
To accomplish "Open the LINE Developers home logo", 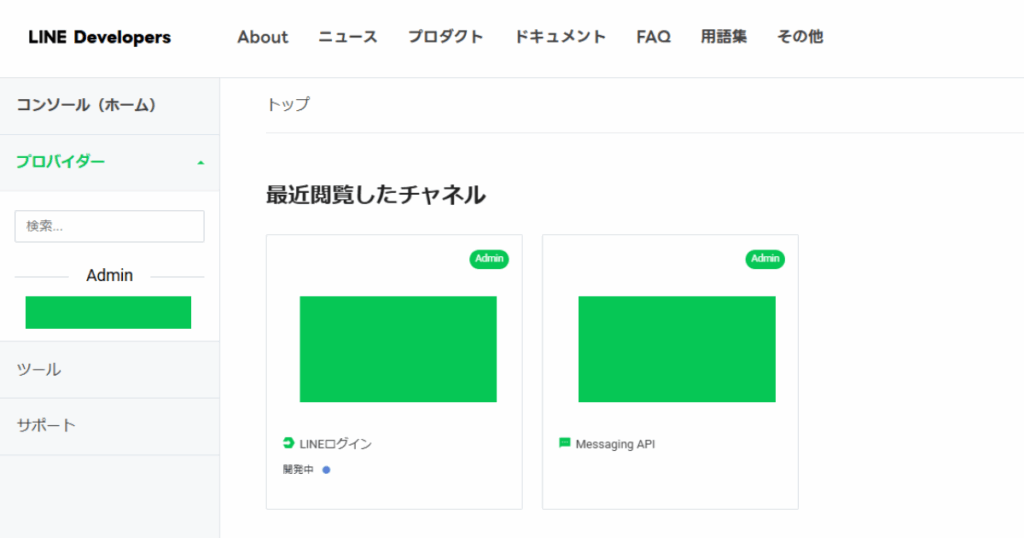I will point(99,37).
